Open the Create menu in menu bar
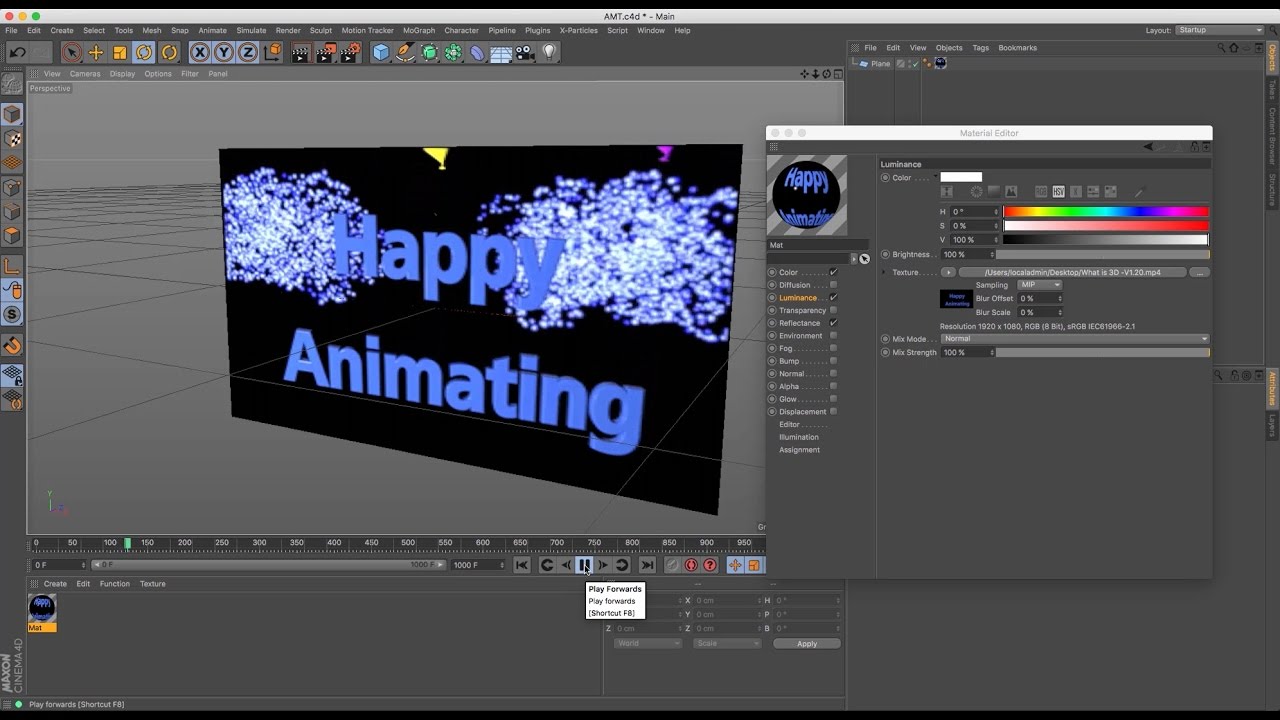 pyautogui.click(x=62, y=30)
